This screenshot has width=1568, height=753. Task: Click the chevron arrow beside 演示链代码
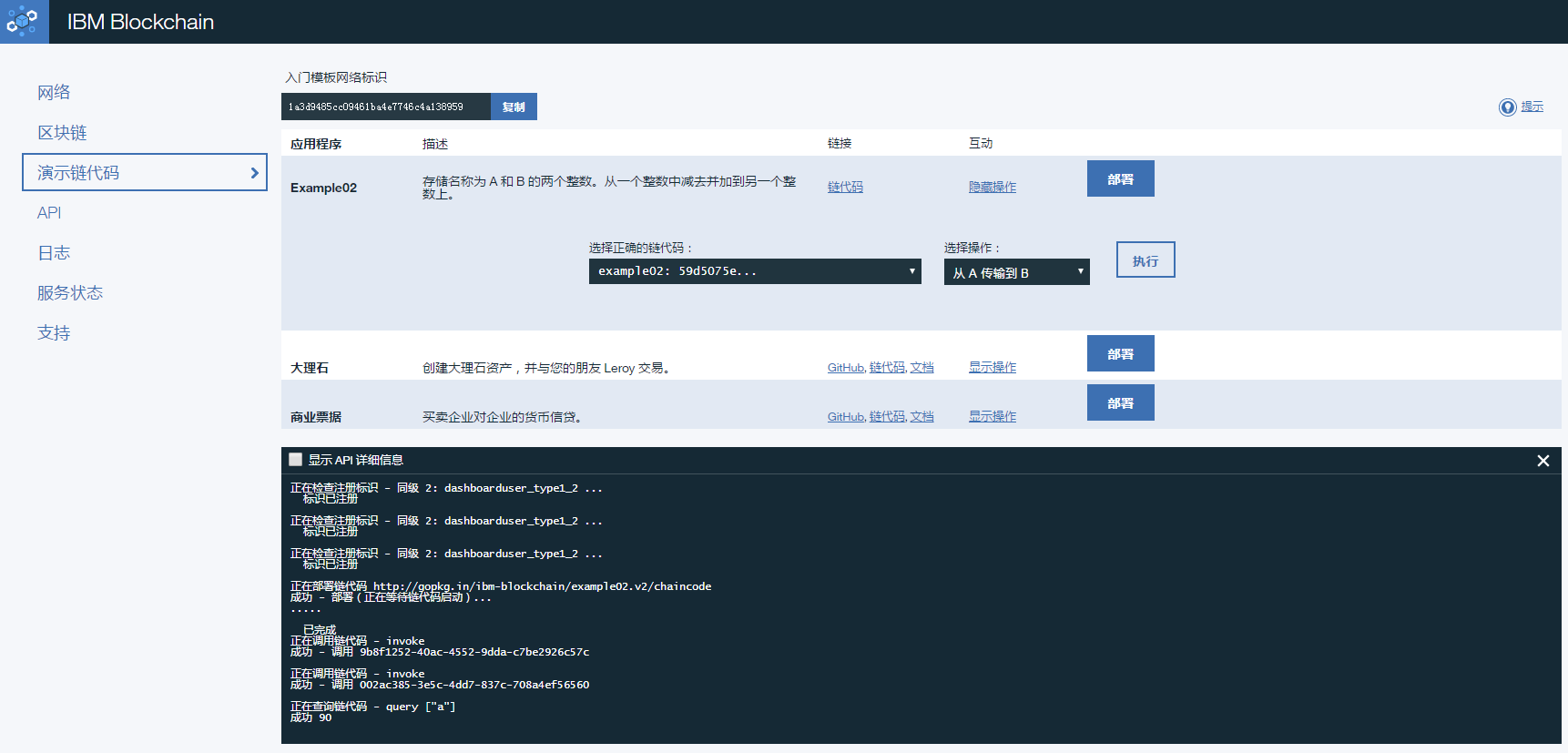(254, 173)
